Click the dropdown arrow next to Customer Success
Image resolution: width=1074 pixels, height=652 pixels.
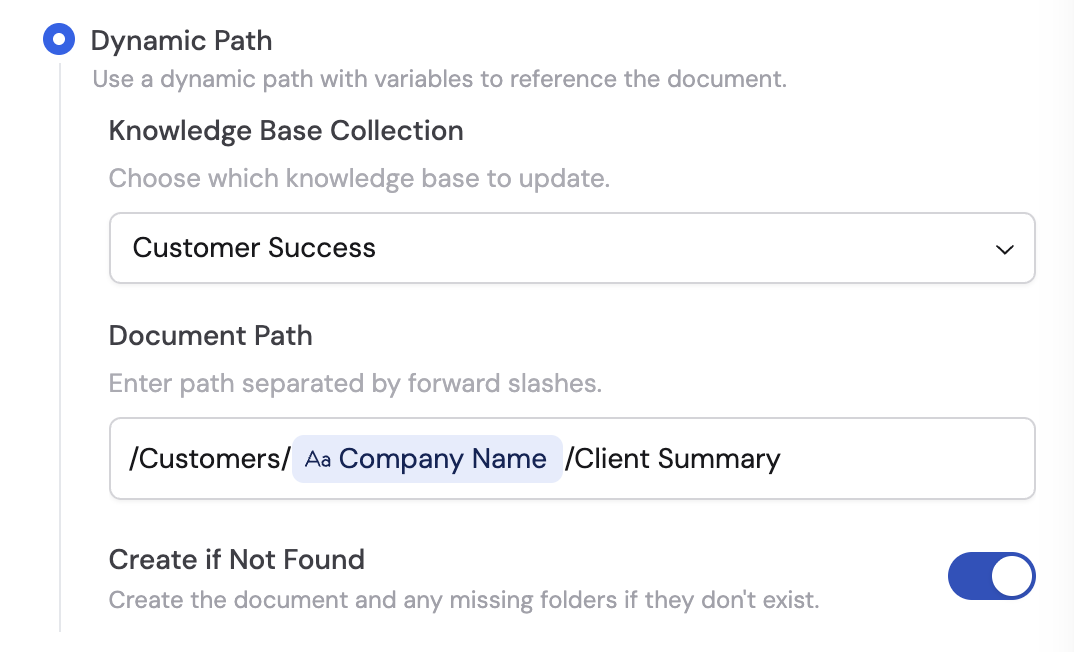[1004, 249]
